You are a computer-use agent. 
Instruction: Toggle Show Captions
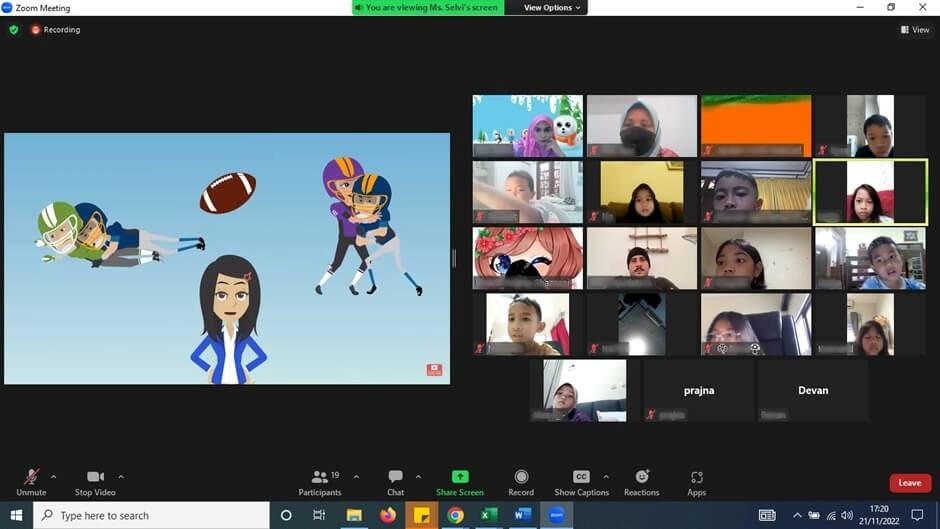[x=581, y=481]
